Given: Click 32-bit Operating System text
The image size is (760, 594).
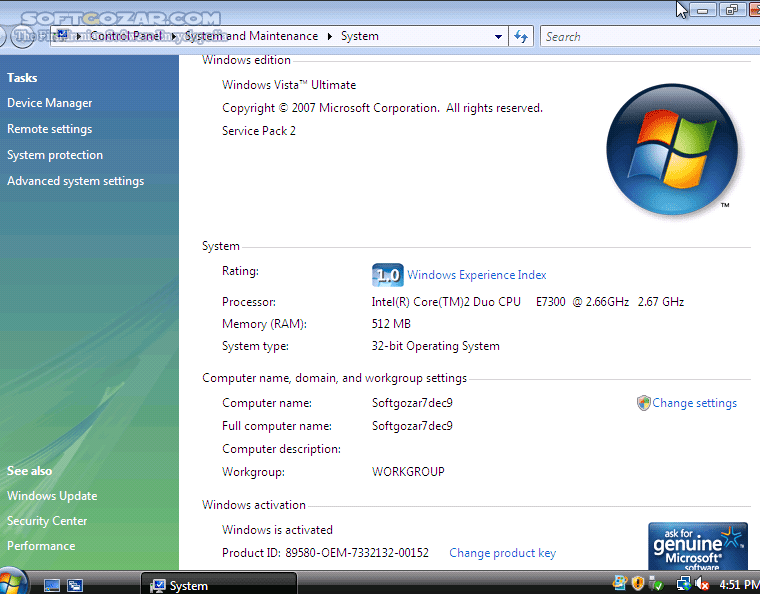Looking at the screenshot, I should coord(435,346).
